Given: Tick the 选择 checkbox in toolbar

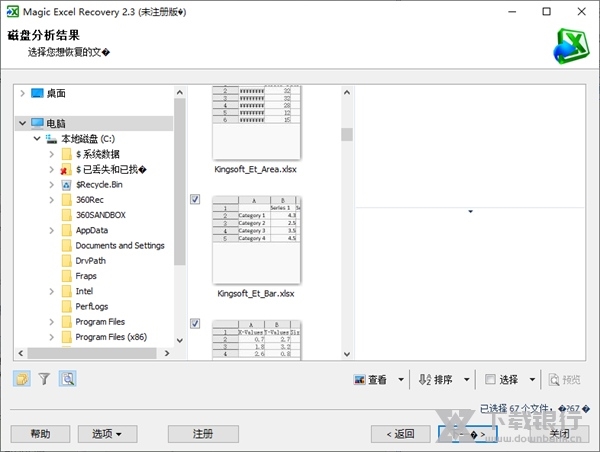Looking at the screenshot, I should coord(490,380).
